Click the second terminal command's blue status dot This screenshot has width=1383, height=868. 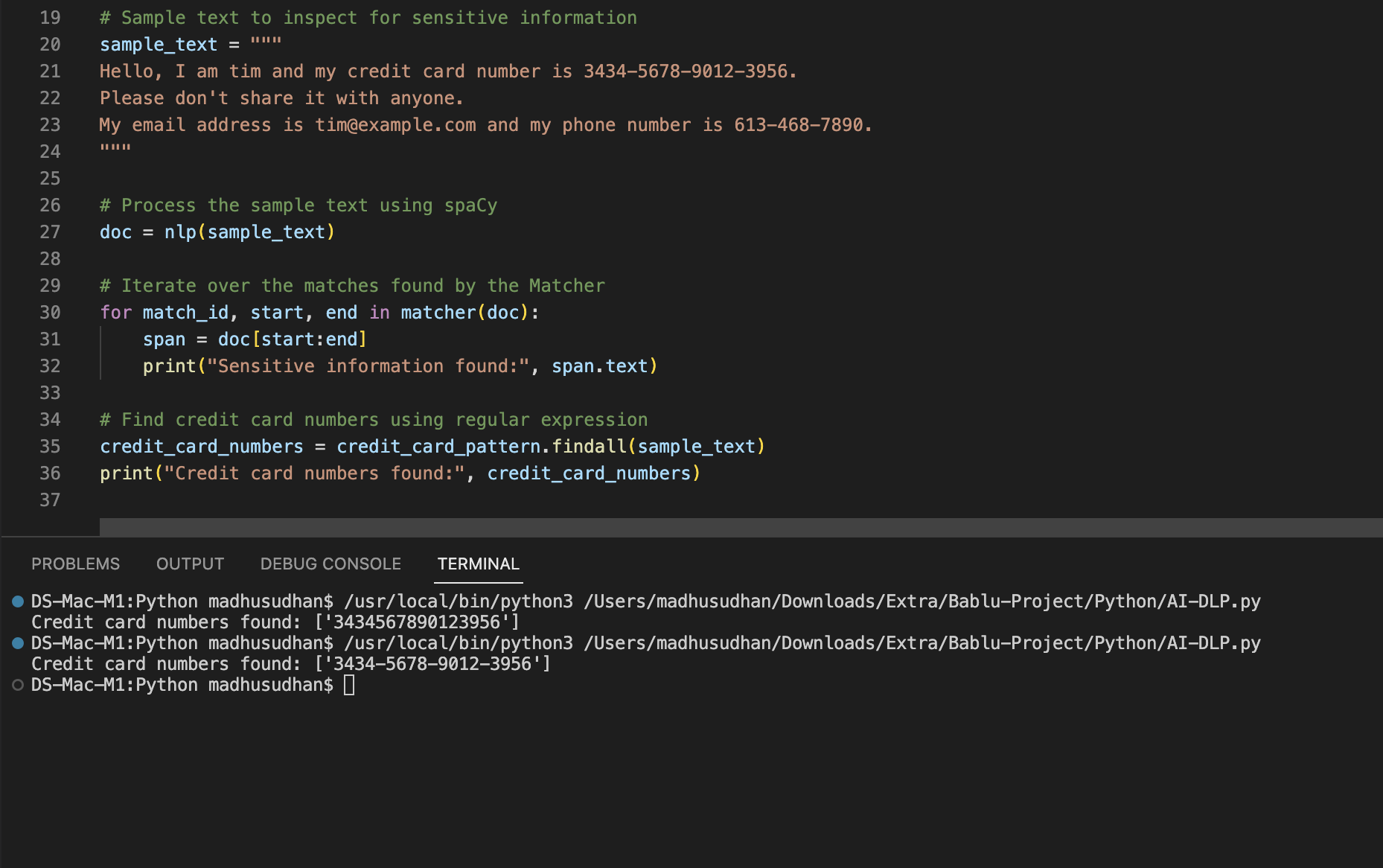point(18,643)
